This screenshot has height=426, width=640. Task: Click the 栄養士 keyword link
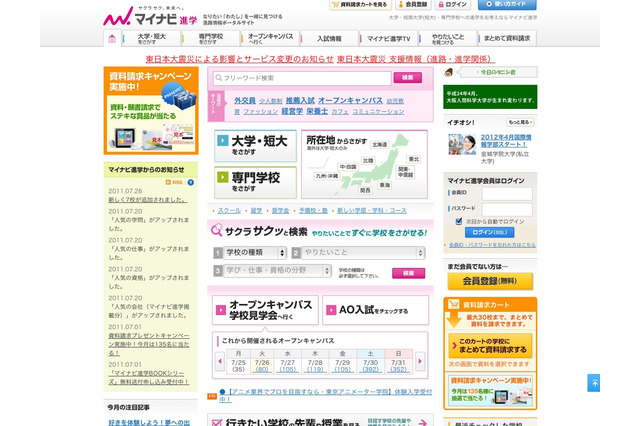pos(317,111)
